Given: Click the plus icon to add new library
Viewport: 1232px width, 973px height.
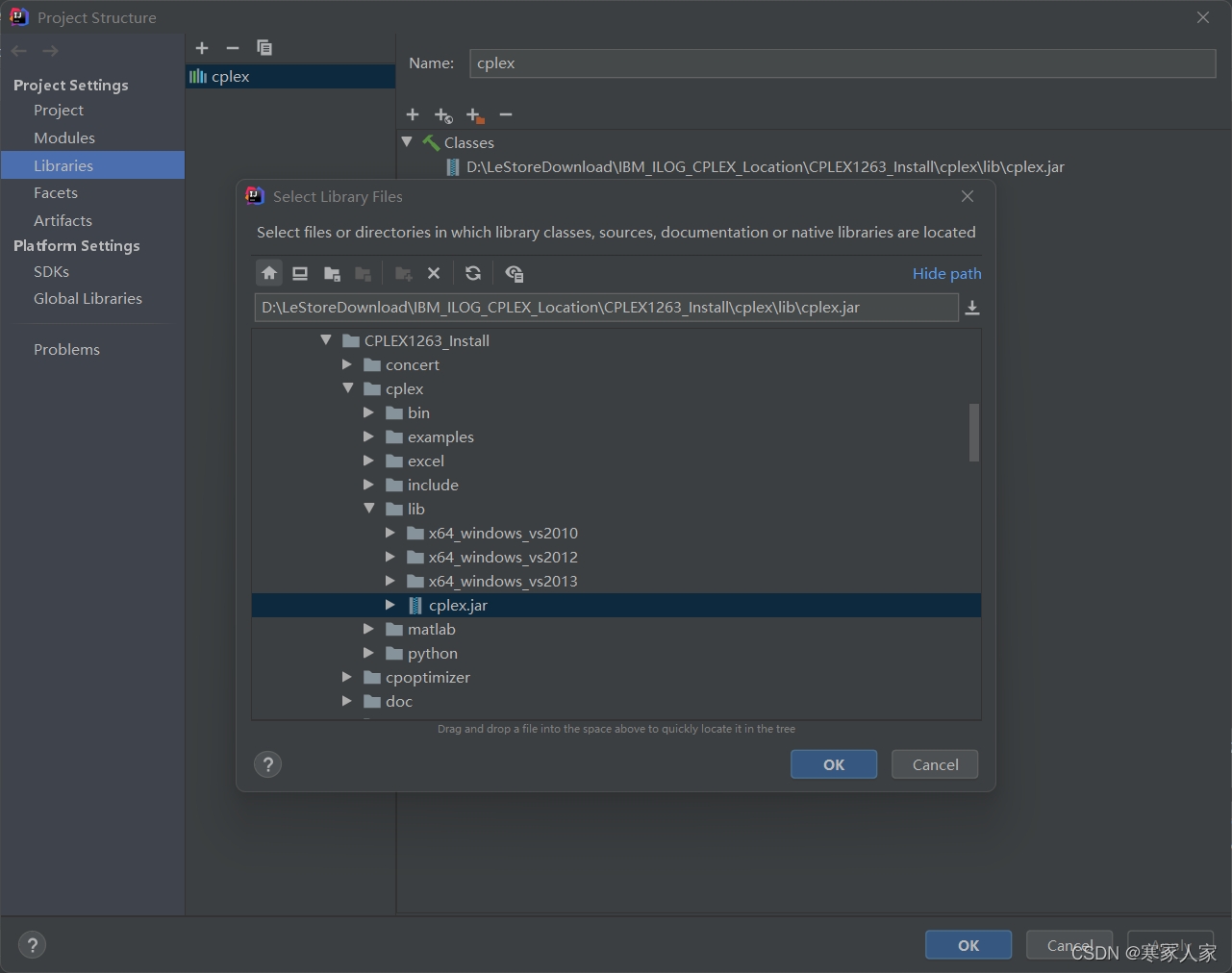Looking at the screenshot, I should [x=202, y=48].
